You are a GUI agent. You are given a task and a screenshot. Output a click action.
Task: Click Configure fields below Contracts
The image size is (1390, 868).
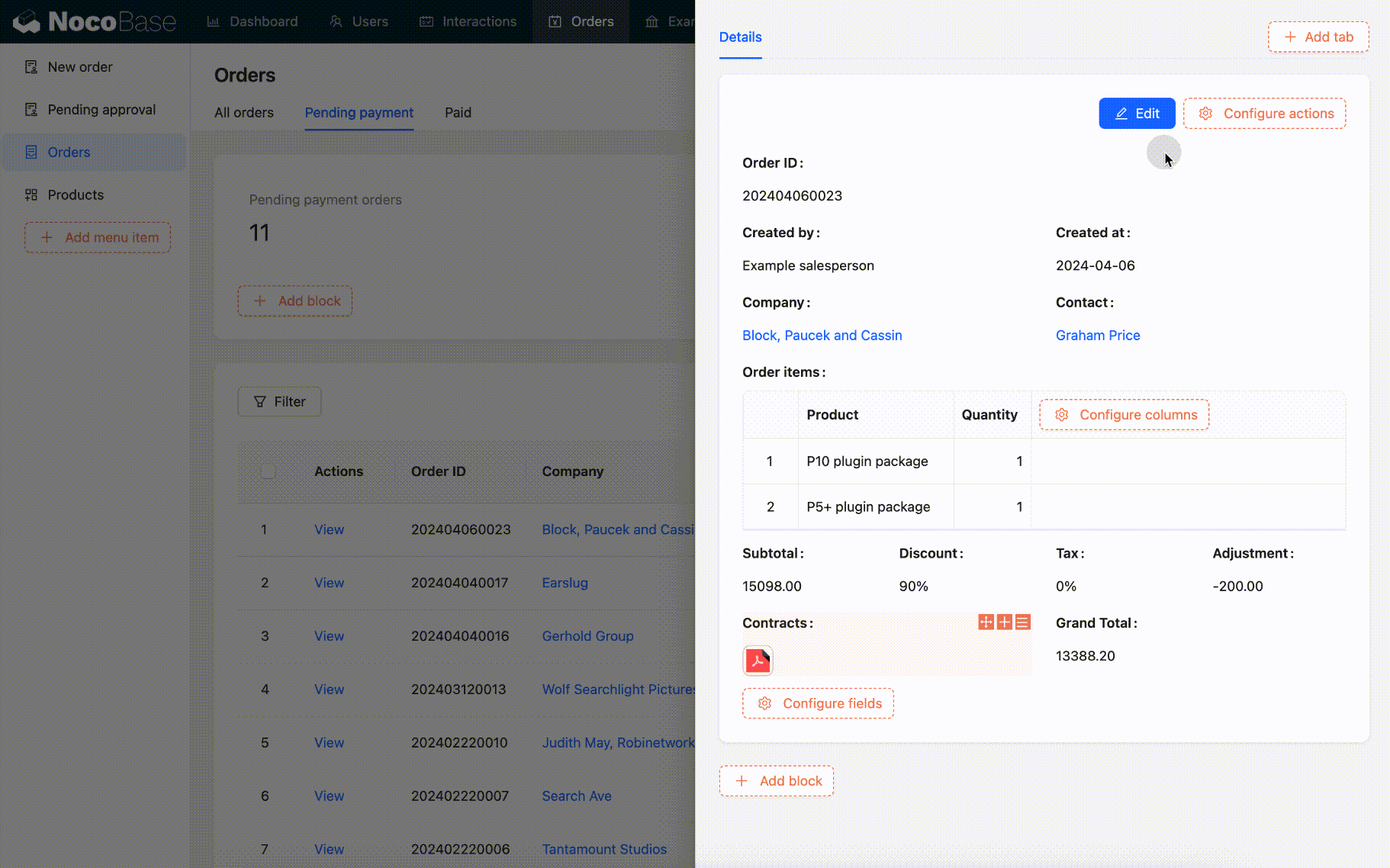click(819, 703)
